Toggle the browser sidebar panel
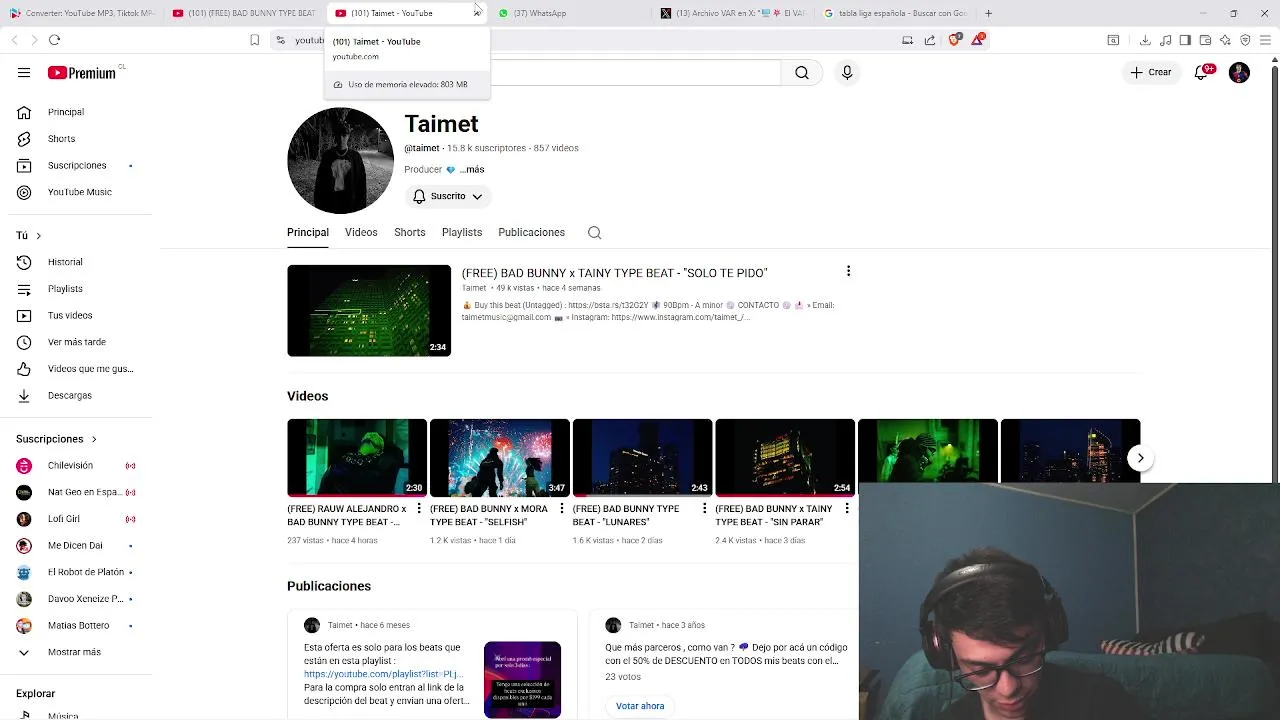The image size is (1280, 720). point(1185,40)
